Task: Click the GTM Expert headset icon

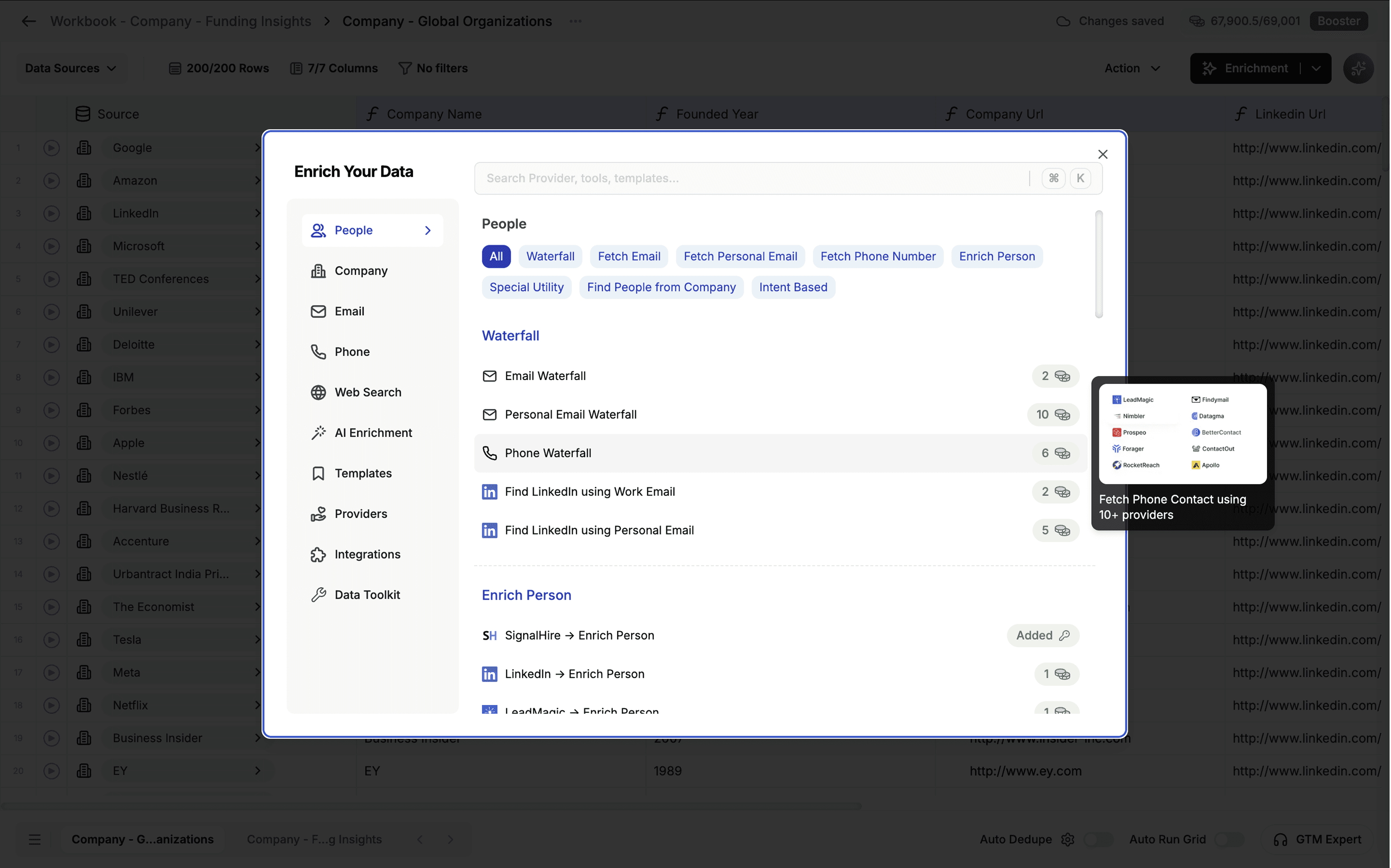Action: tap(1280, 839)
